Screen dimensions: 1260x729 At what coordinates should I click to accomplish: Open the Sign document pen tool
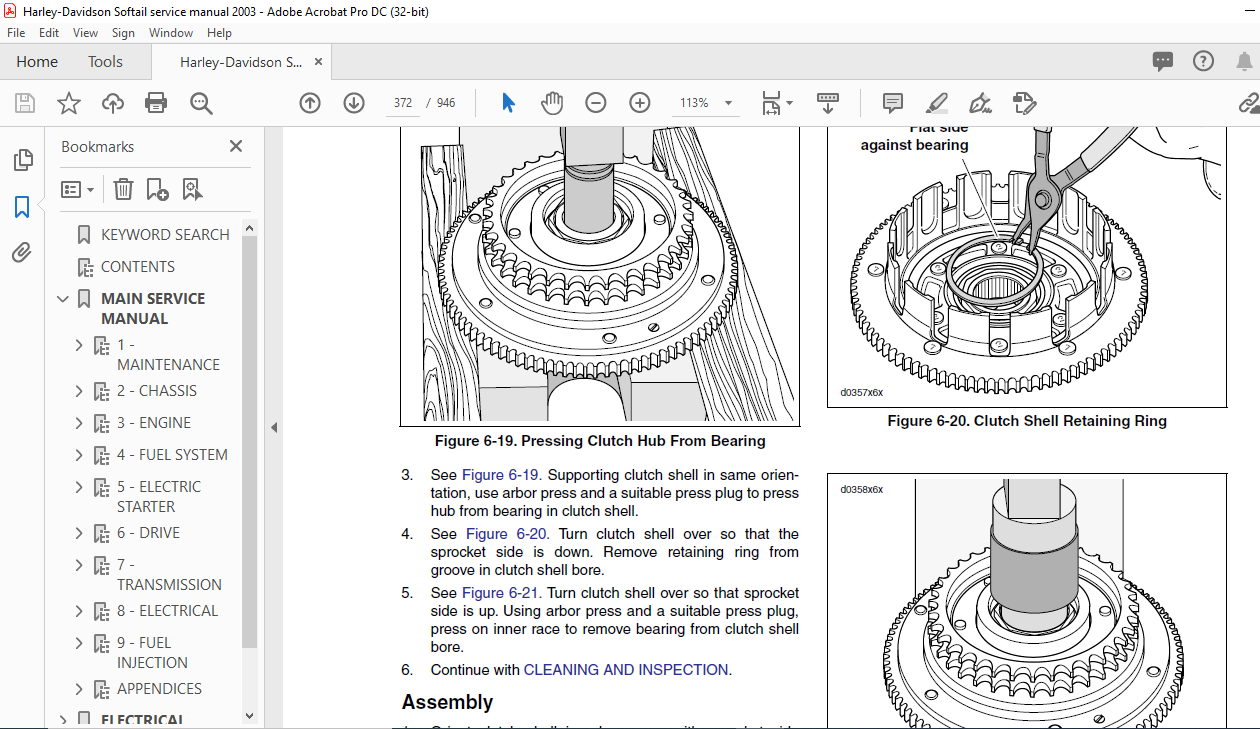981,103
